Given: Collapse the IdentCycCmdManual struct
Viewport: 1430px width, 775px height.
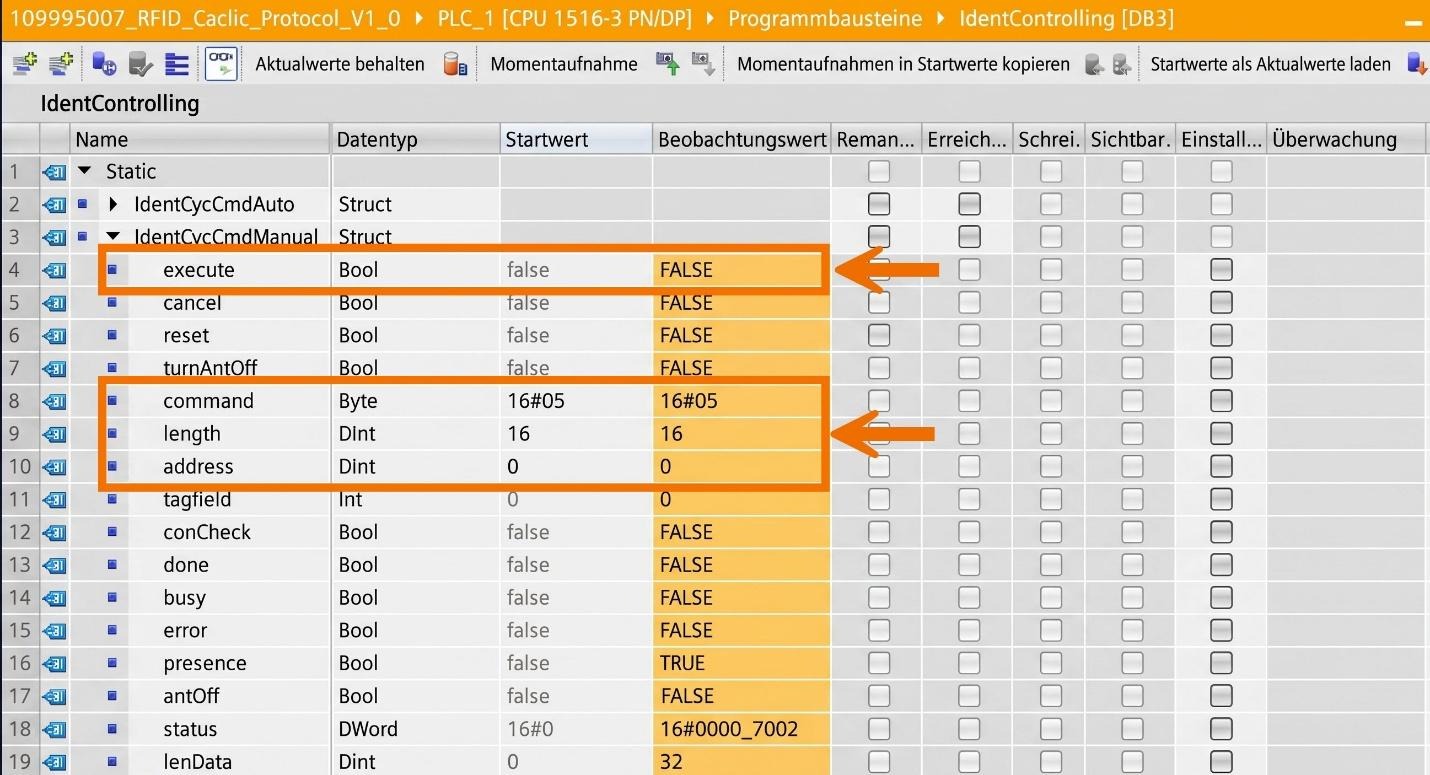Looking at the screenshot, I should click(x=114, y=237).
